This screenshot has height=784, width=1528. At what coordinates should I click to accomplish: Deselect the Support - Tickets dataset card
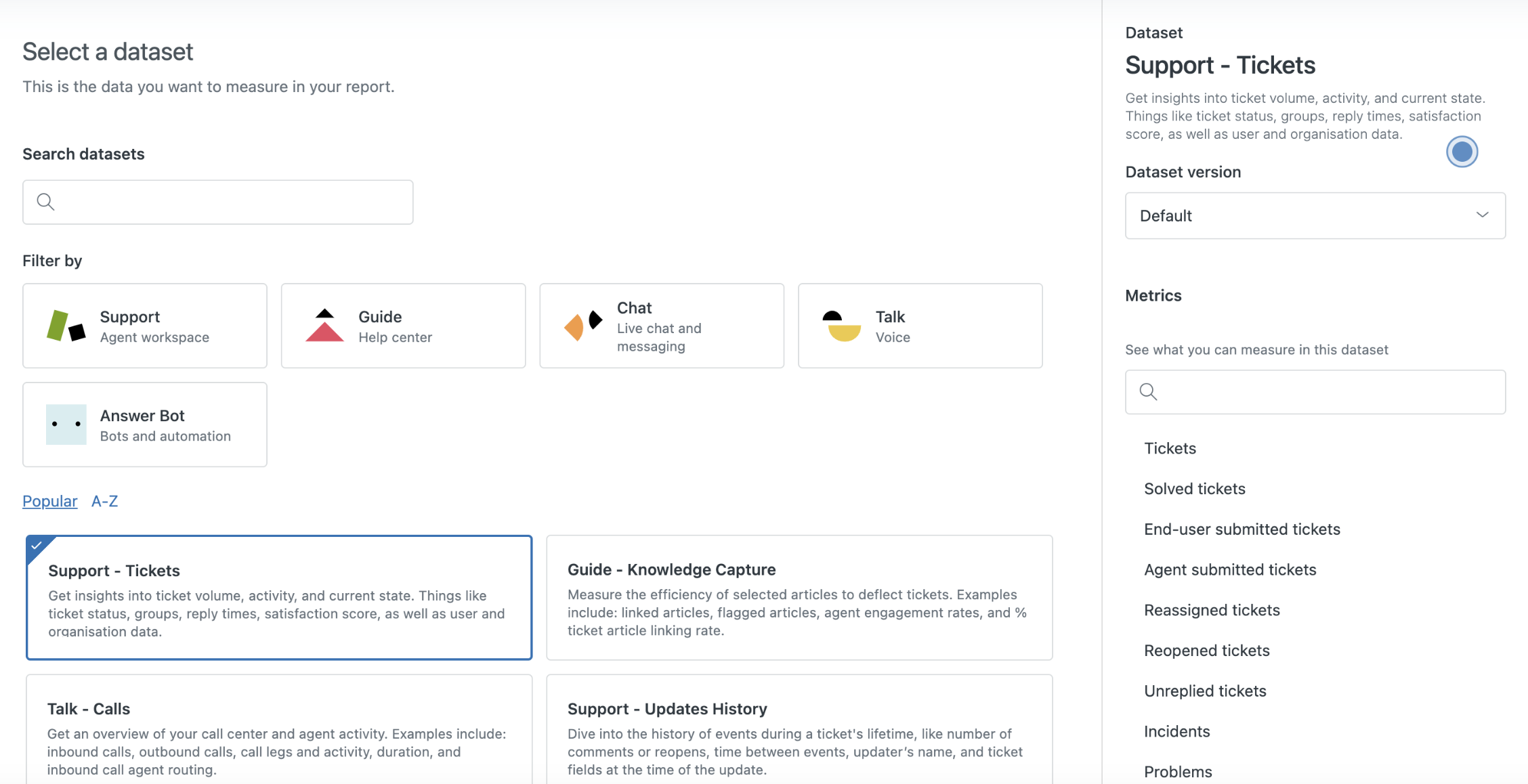[279, 598]
